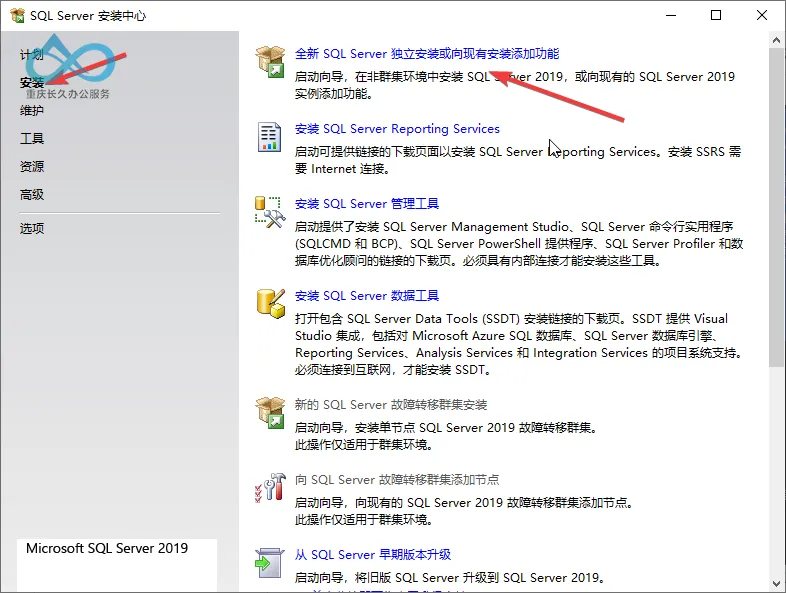Click the SQL Server title bar app icon

tap(18, 16)
